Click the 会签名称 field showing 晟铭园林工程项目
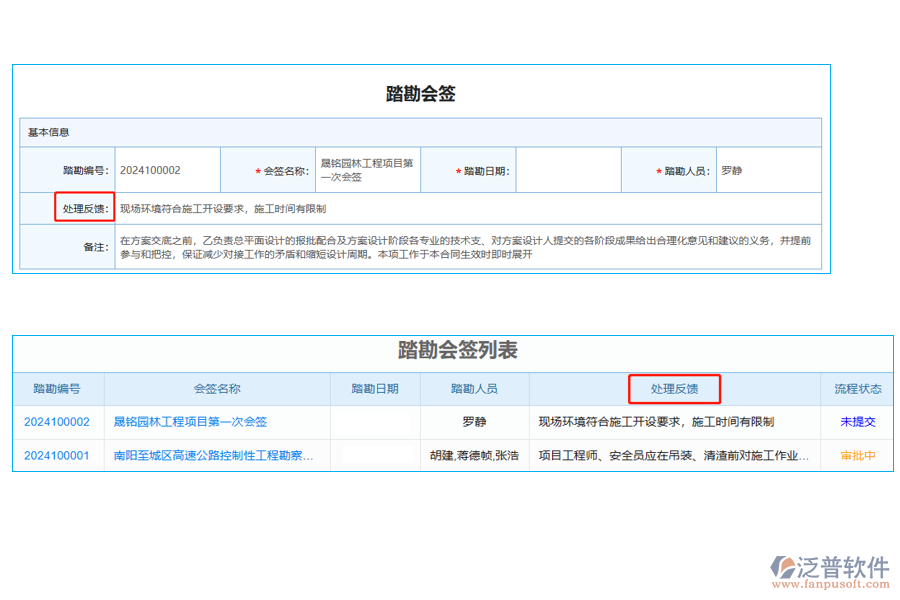This screenshot has width=900, height=600. pyautogui.click(x=367, y=169)
